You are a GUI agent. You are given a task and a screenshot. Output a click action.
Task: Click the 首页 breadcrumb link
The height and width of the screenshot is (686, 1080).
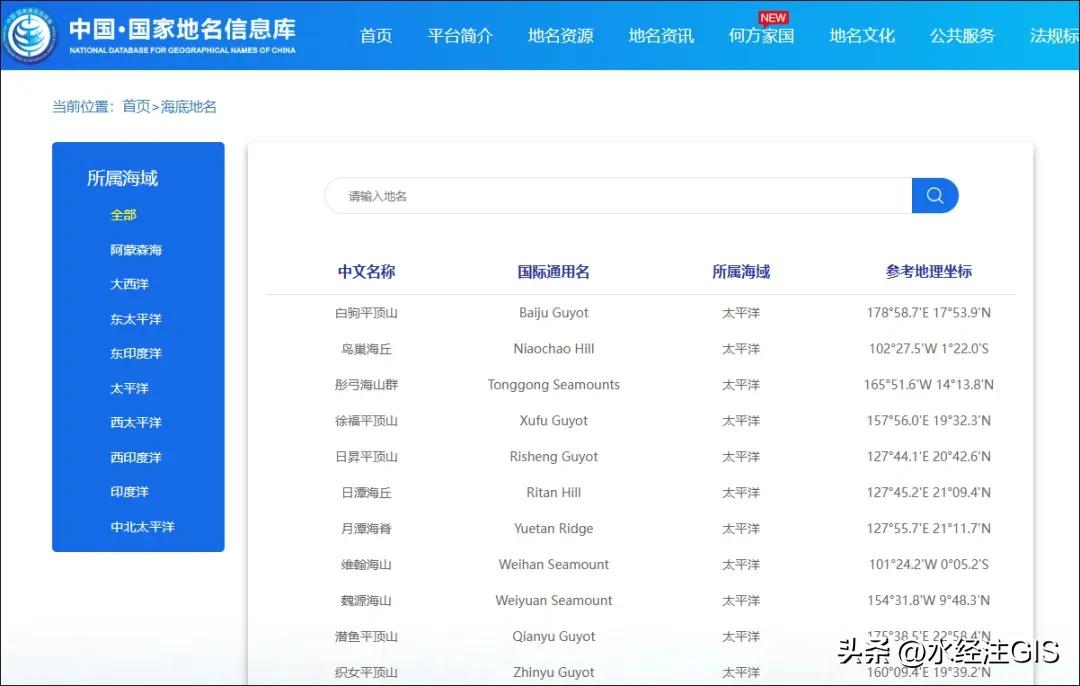[x=136, y=106]
